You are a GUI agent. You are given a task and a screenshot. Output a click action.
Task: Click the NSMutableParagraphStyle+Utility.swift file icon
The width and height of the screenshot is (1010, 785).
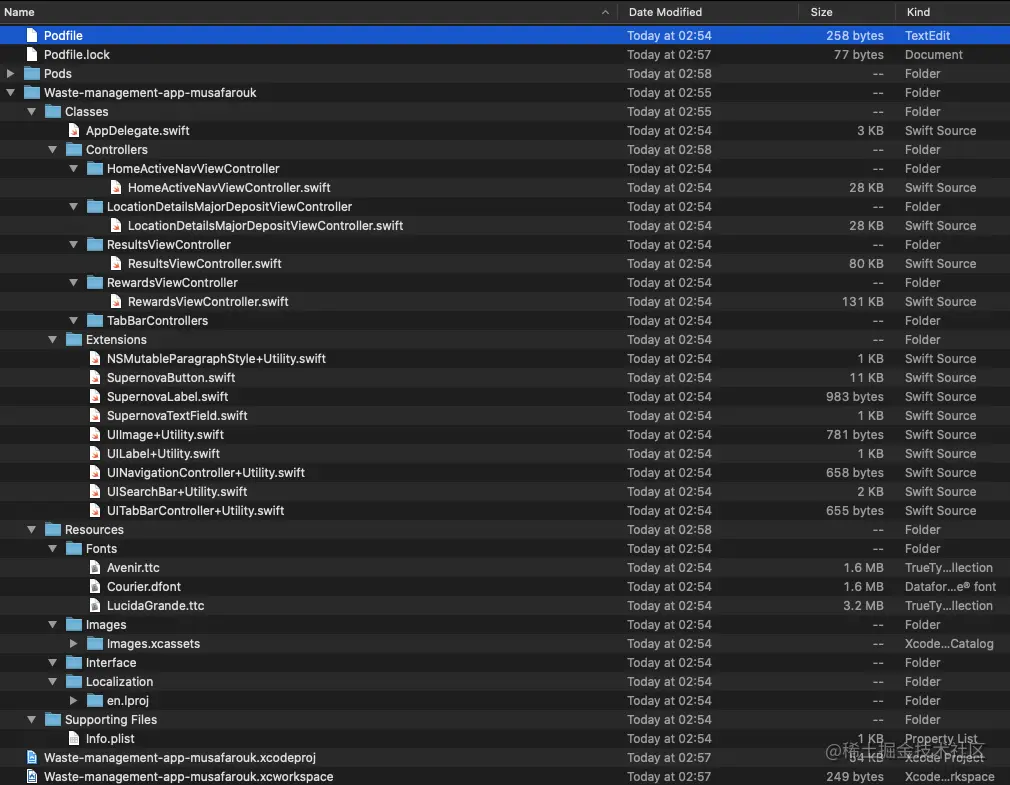95,359
